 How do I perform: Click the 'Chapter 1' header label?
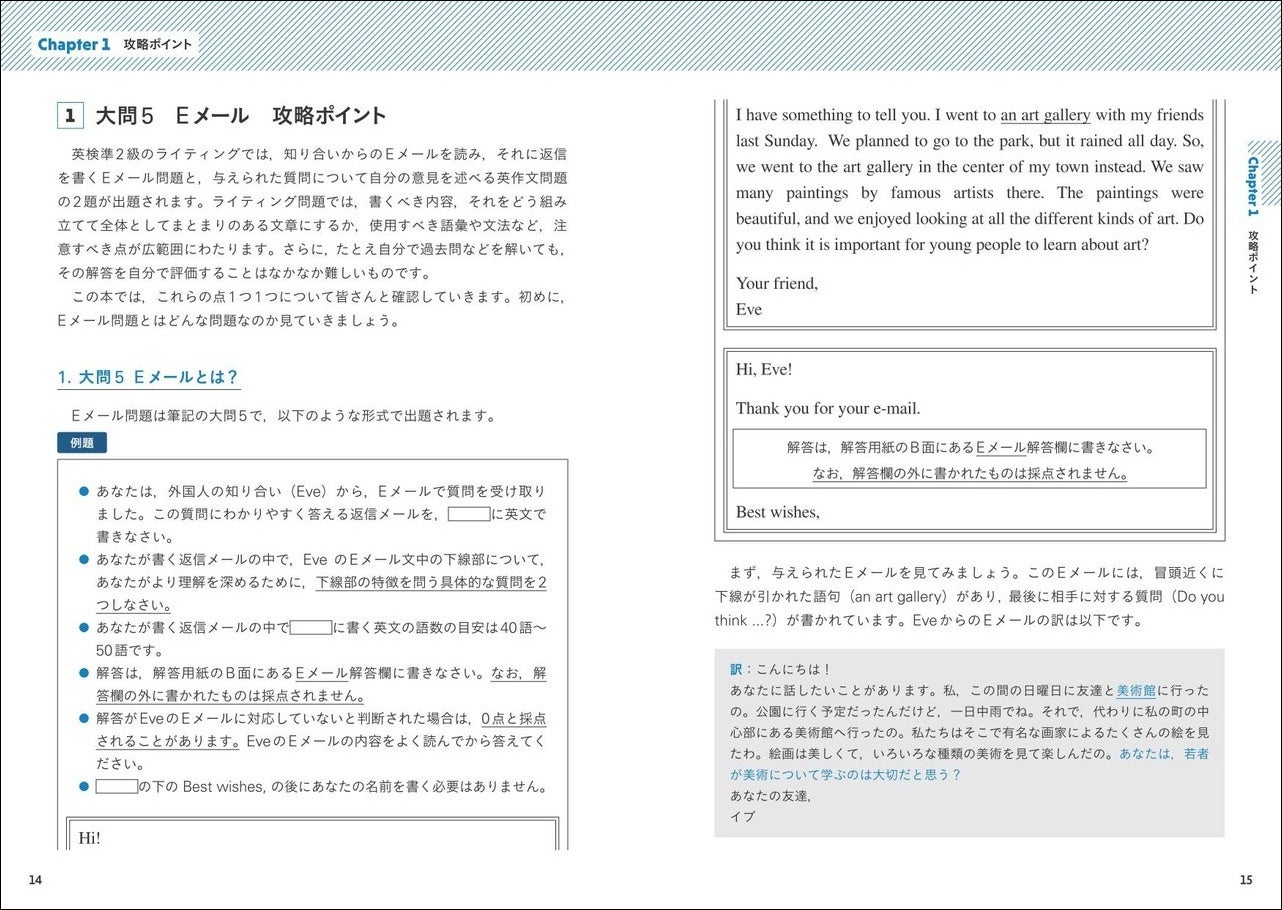tap(74, 45)
